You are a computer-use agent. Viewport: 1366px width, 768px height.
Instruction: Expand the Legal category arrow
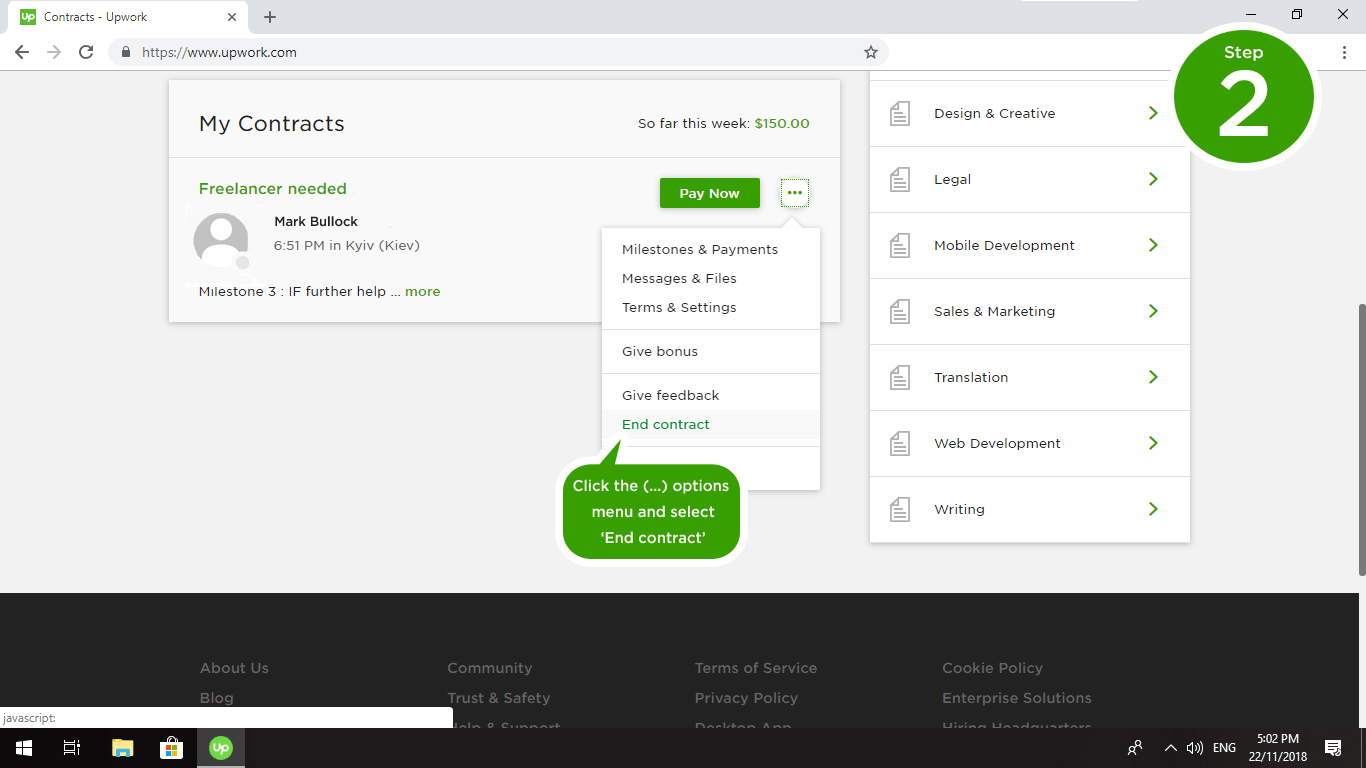(1153, 179)
